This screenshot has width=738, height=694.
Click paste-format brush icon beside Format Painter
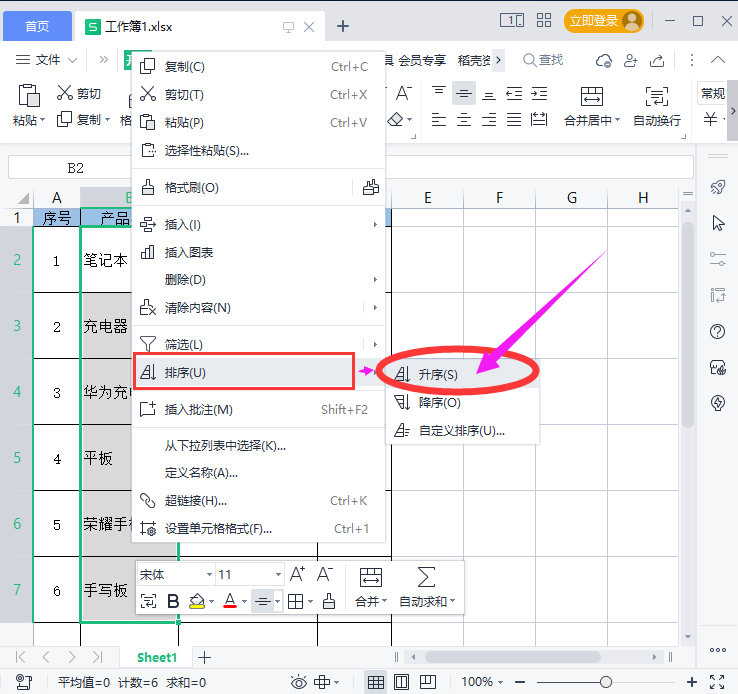click(370, 187)
